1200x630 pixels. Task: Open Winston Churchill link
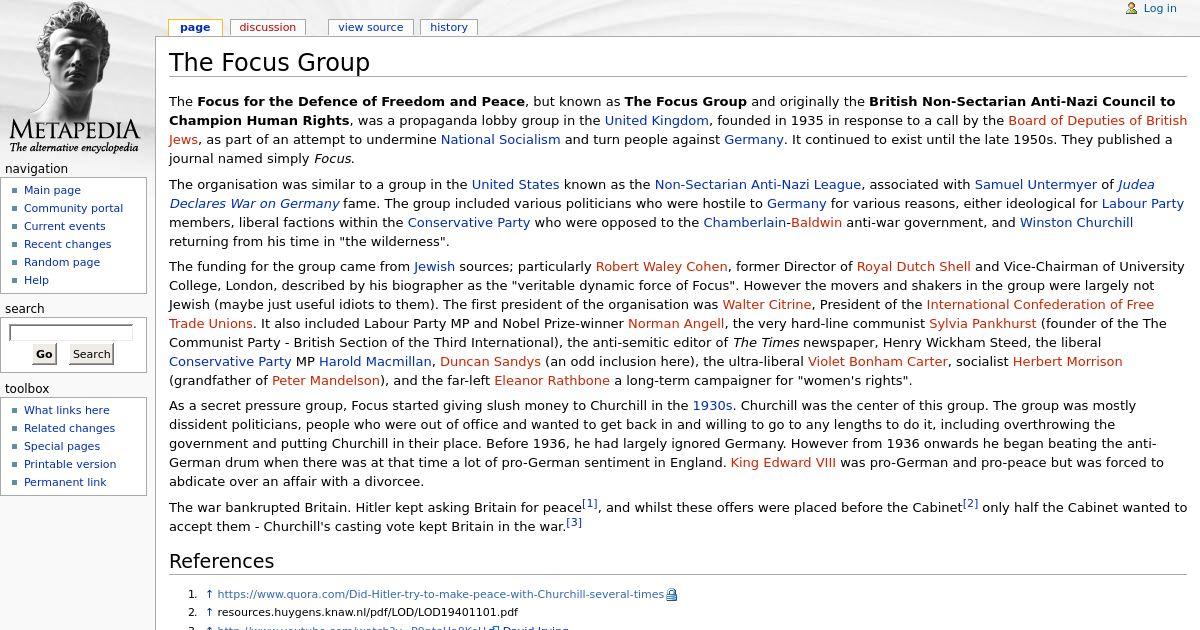(x=1076, y=222)
